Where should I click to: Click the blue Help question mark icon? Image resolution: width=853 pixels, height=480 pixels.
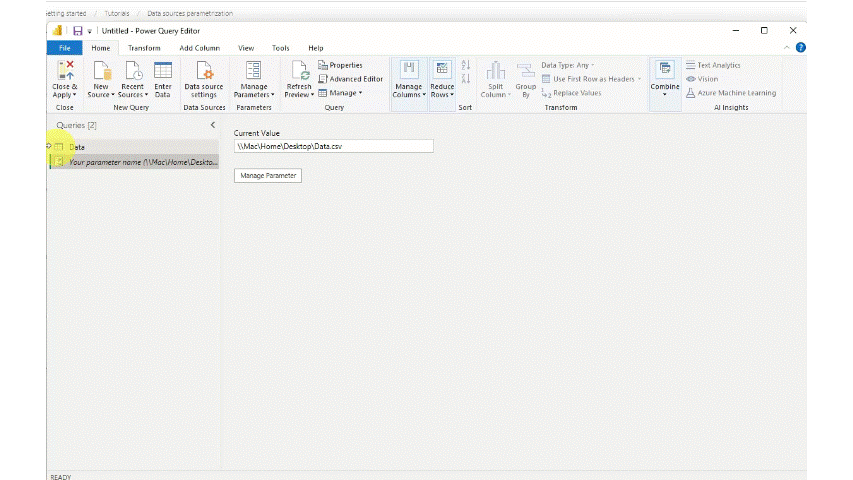800,48
